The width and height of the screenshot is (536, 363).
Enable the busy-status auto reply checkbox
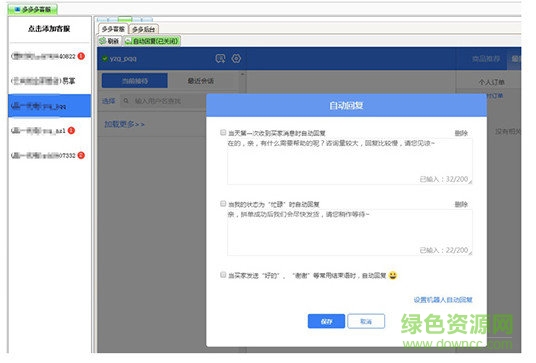click(223, 204)
